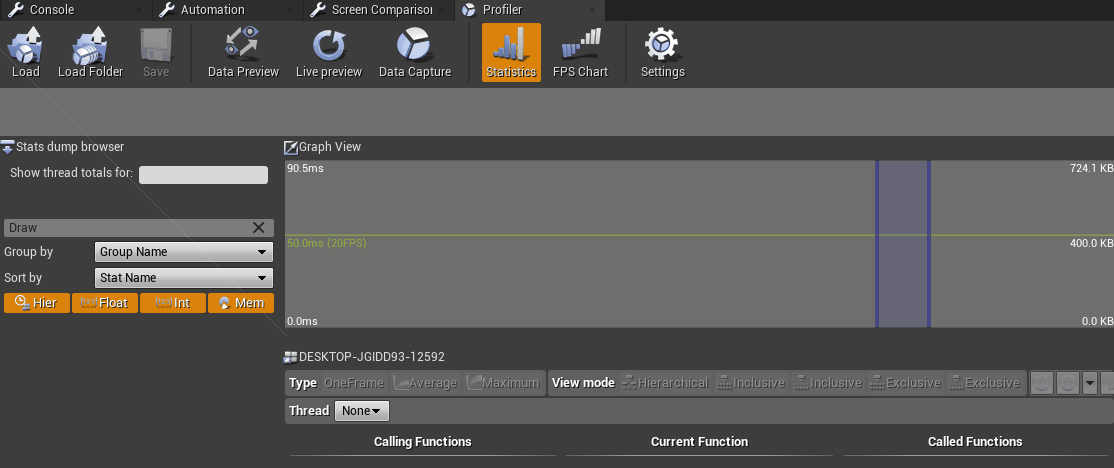Toggle the Float stat filter
This screenshot has width=1114, height=468.
coord(104,303)
